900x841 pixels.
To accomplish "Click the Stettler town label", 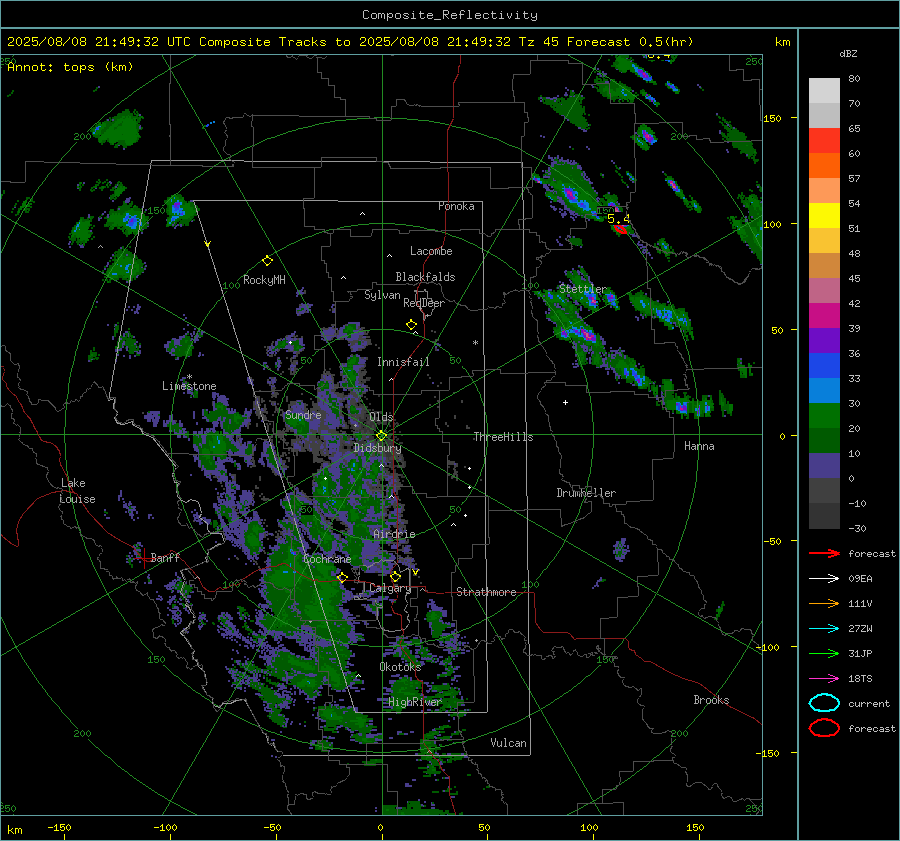I will pyautogui.click(x=583, y=289).
